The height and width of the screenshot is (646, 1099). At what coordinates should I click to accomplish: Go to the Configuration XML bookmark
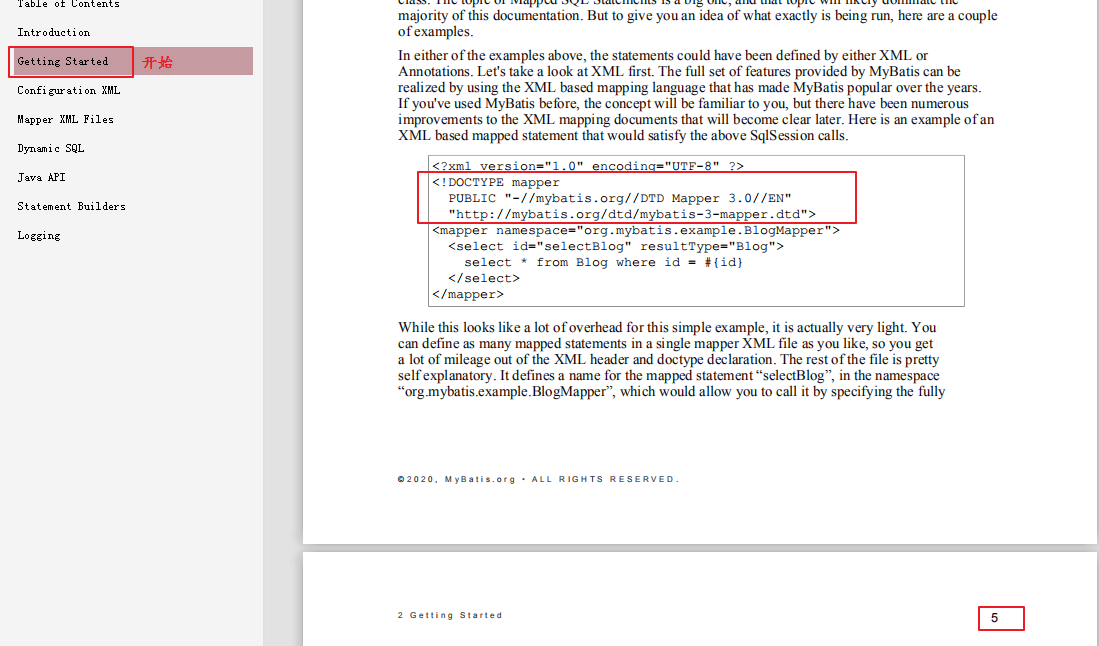click(x=69, y=90)
